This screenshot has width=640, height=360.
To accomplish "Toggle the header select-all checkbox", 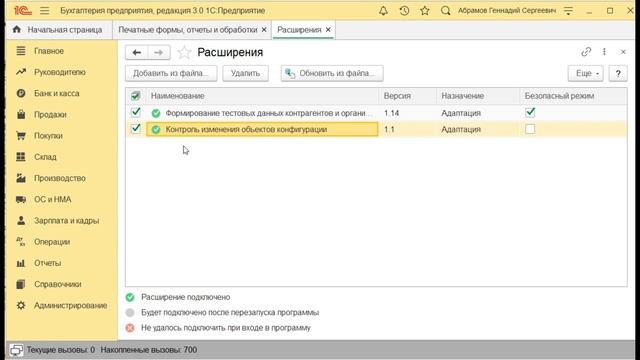I will (x=136, y=96).
